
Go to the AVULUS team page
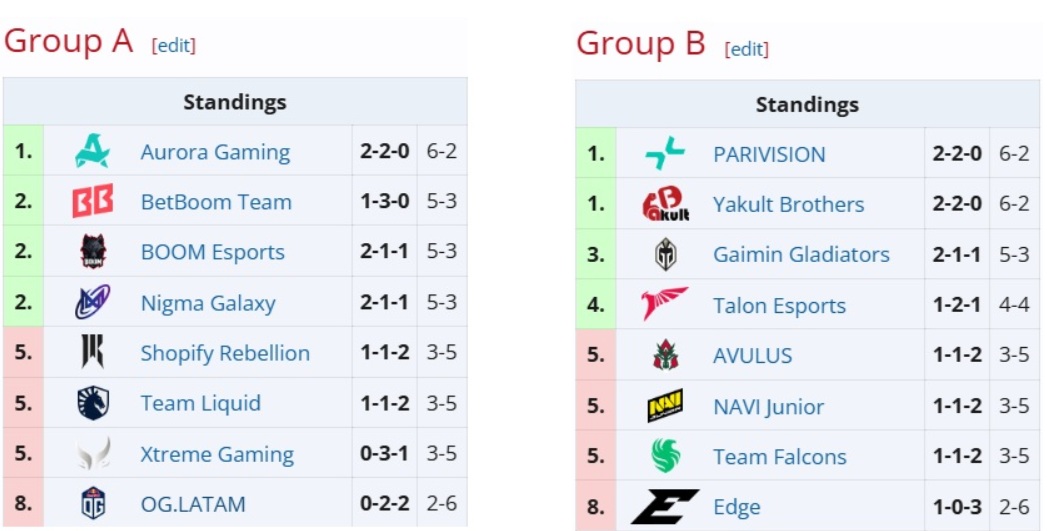753,355
